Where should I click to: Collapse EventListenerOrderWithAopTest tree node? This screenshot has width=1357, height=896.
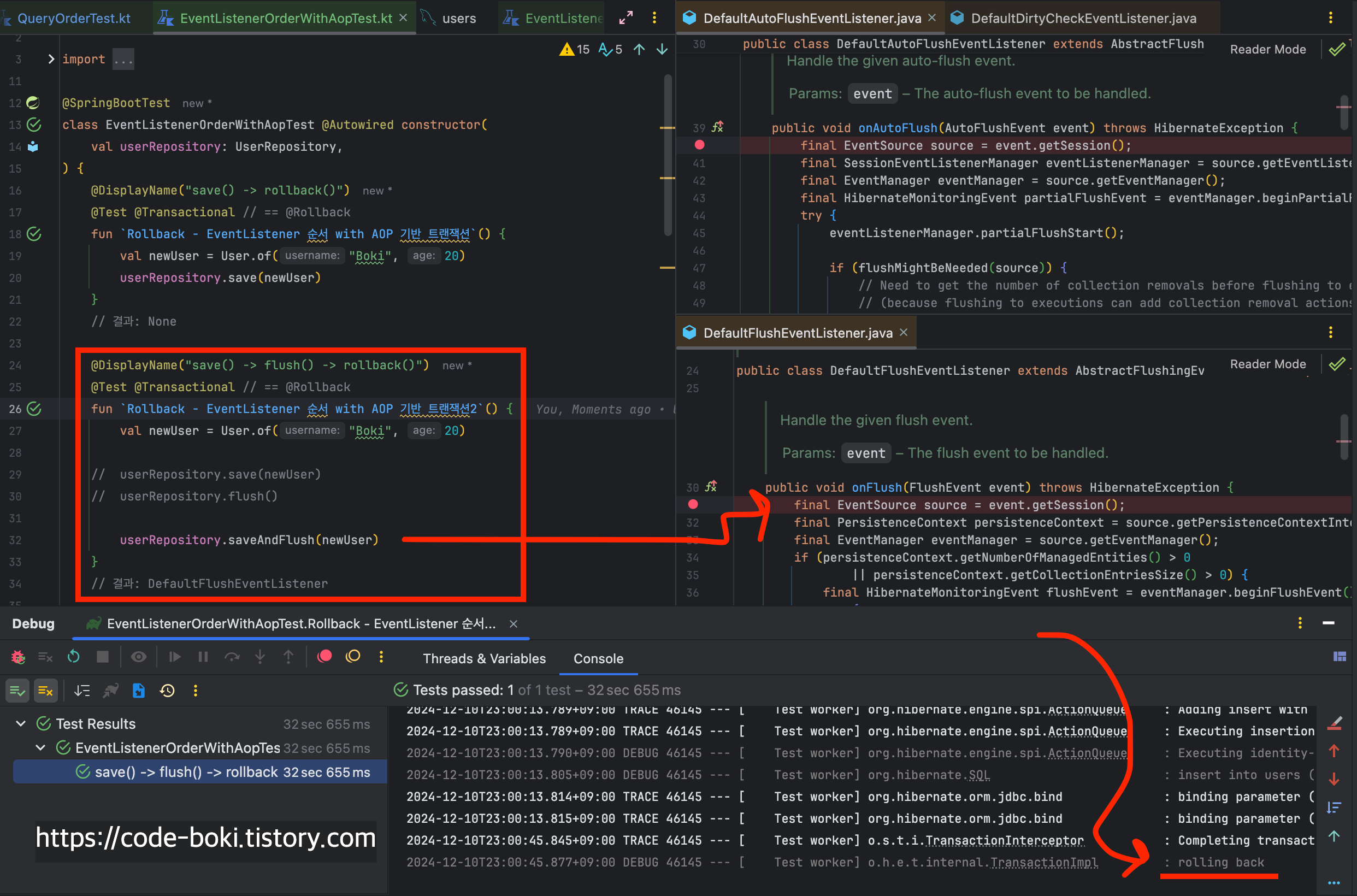pos(40,747)
